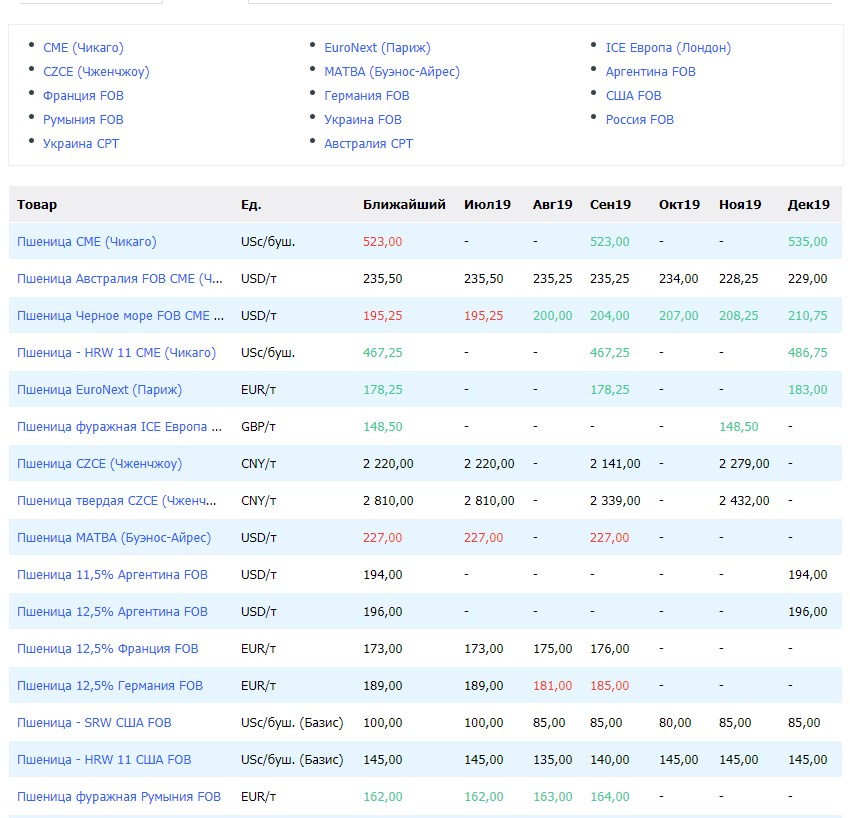850x818 pixels.
Task: Open Пшеница фуражная Румыния FOB link
Action: (x=119, y=797)
